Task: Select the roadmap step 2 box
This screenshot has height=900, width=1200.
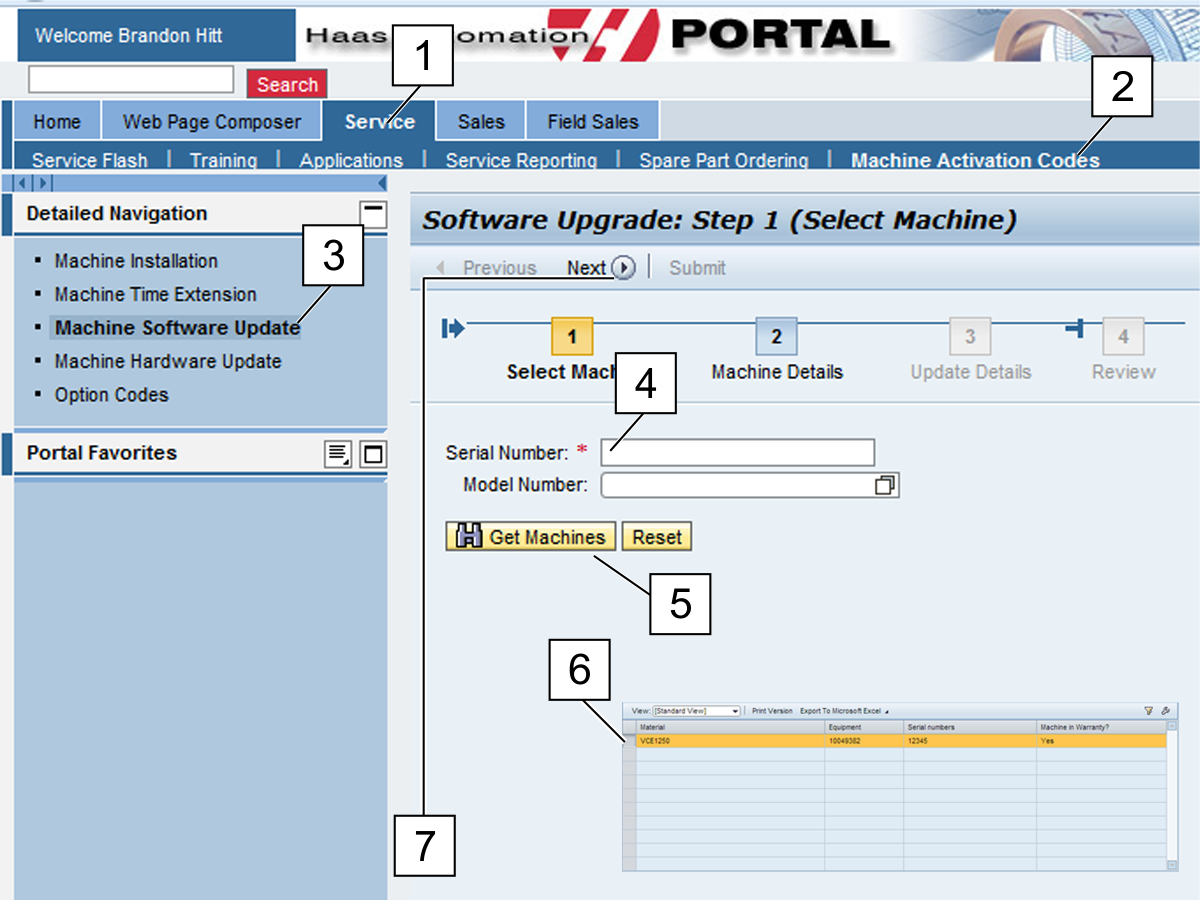Action: [776, 337]
